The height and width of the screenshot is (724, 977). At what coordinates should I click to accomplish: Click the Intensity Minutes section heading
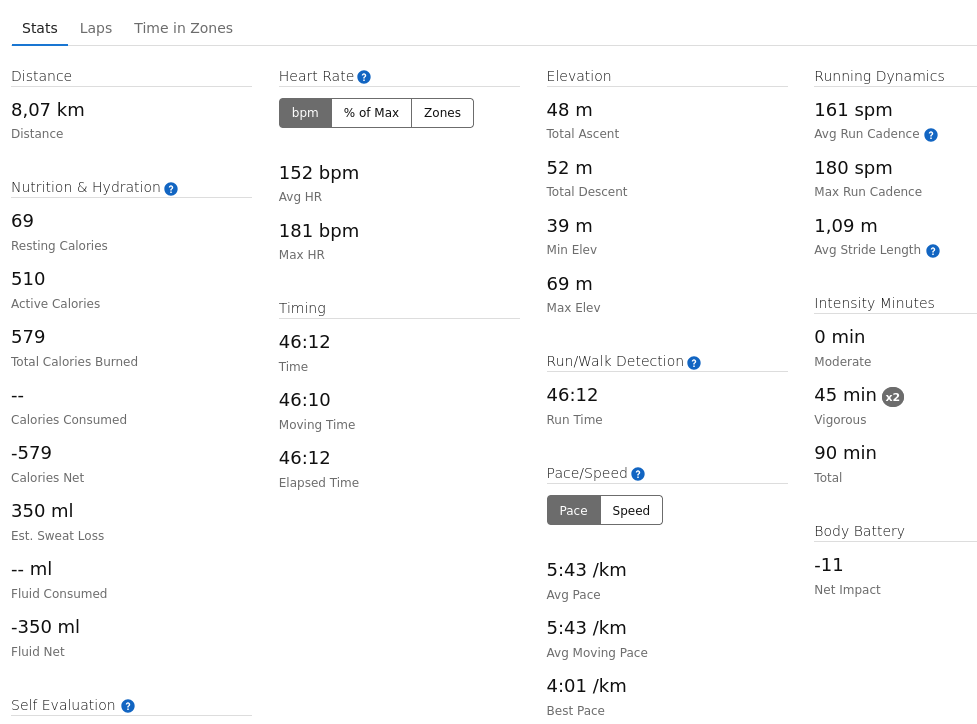[875, 303]
